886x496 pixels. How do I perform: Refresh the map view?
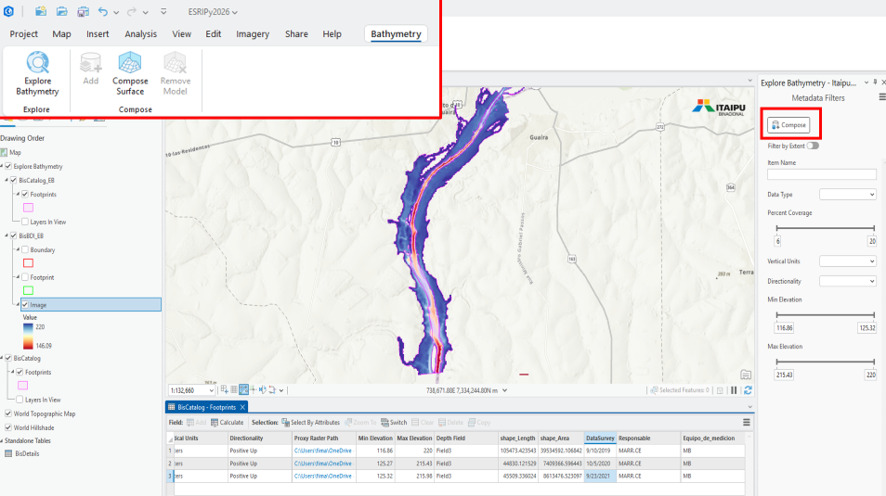(x=748, y=390)
